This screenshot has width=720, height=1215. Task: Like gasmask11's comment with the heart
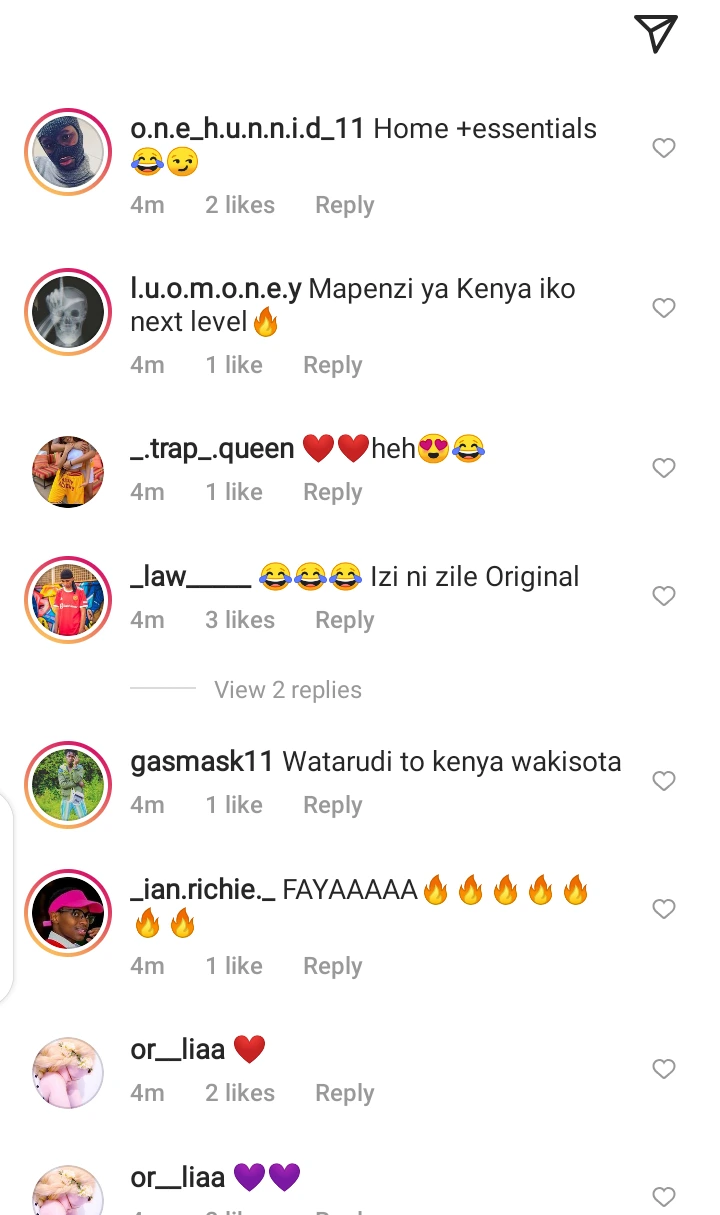click(664, 781)
